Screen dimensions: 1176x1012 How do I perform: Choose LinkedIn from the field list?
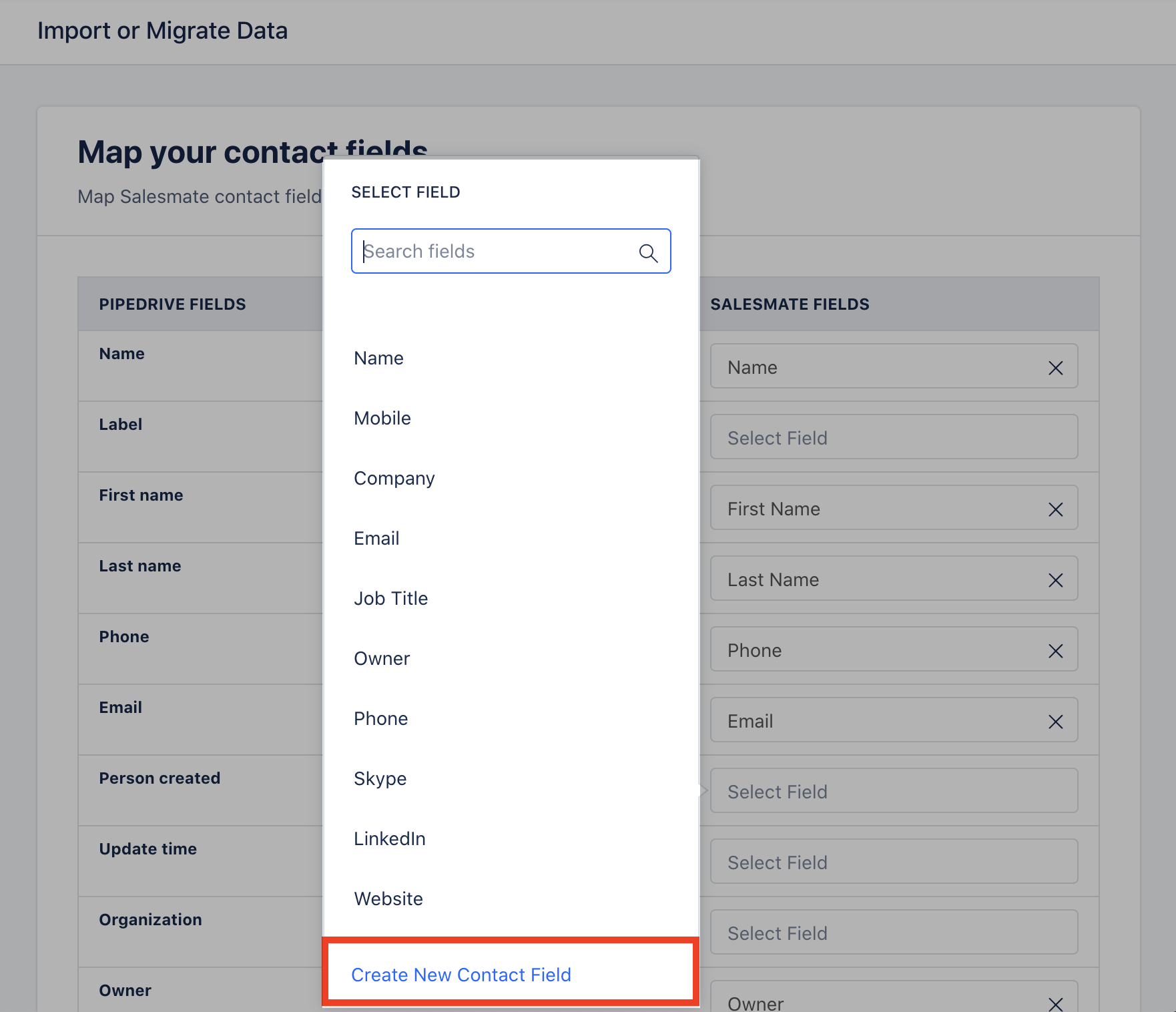(389, 839)
